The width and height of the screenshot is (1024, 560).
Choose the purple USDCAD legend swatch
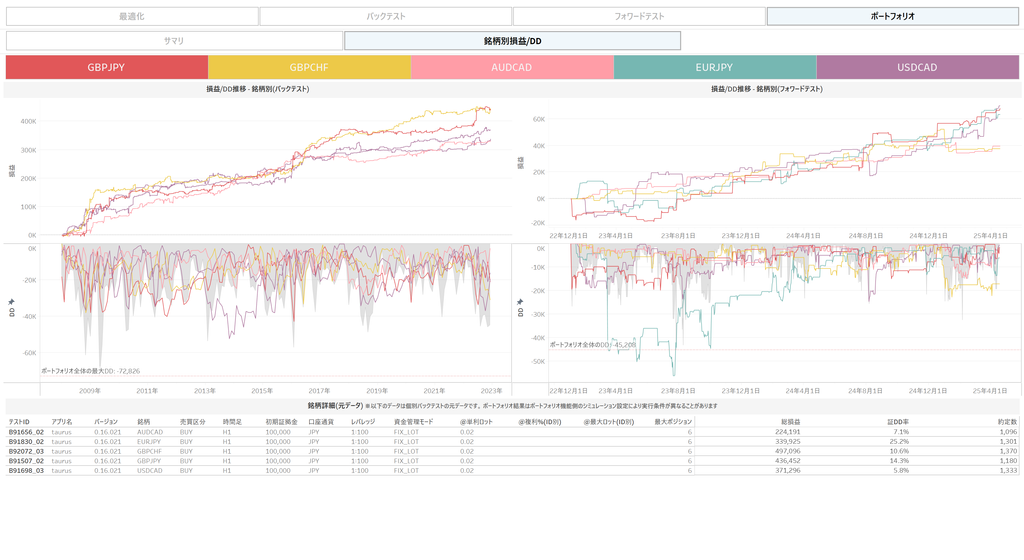(917, 67)
